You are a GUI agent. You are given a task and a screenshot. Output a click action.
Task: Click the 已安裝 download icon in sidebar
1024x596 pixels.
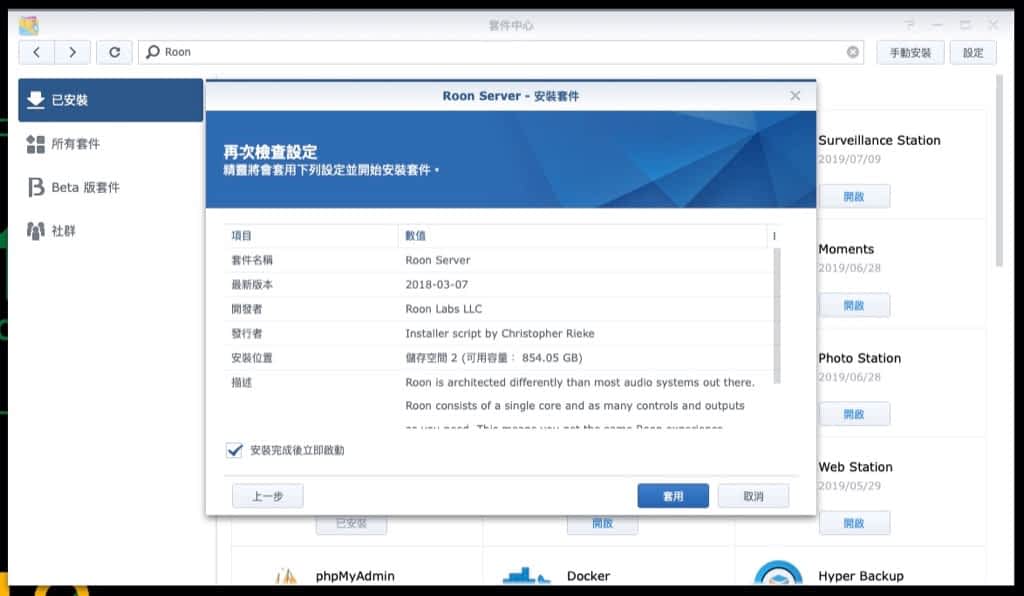(35, 100)
